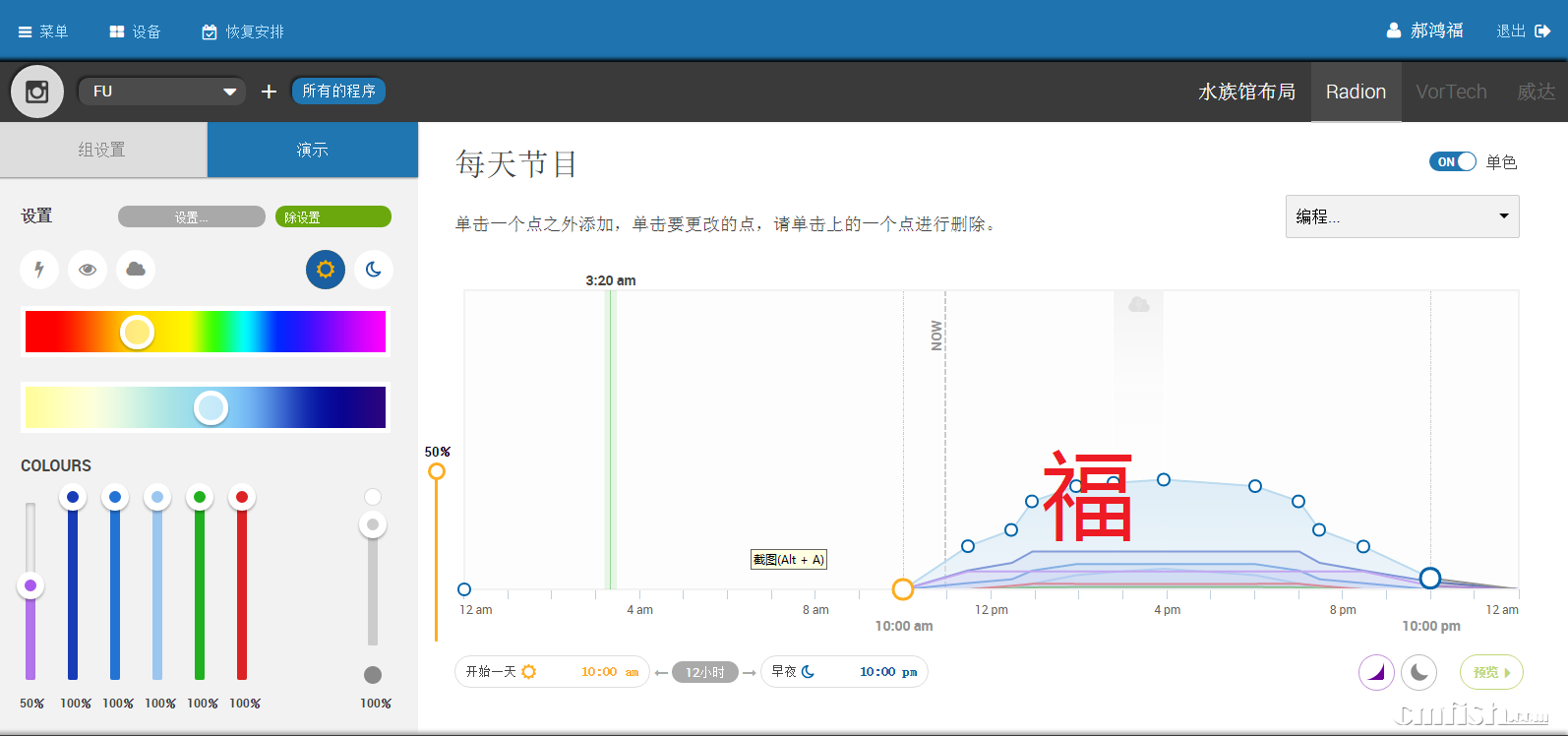1568x736 pixels.
Task: Click the camera logo icon
Action: (x=37, y=92)
